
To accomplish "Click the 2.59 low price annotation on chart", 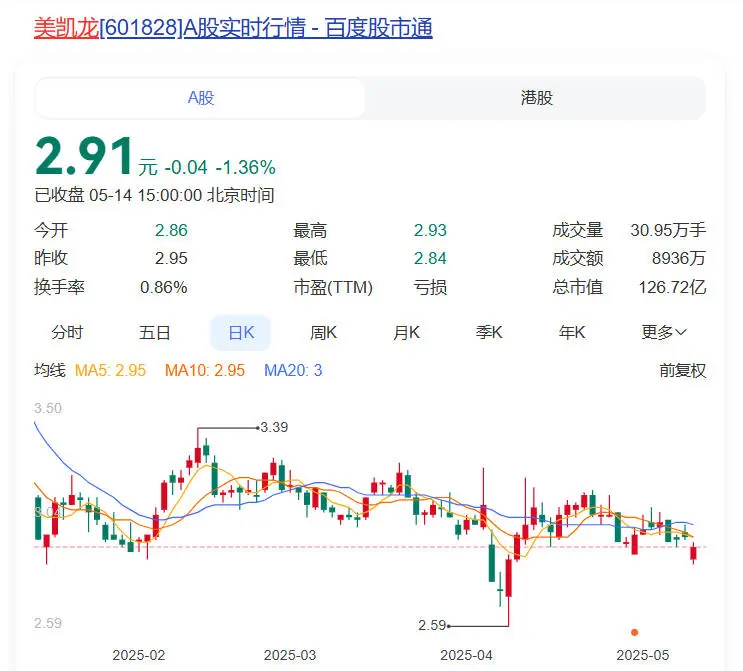I will [432, 626].
